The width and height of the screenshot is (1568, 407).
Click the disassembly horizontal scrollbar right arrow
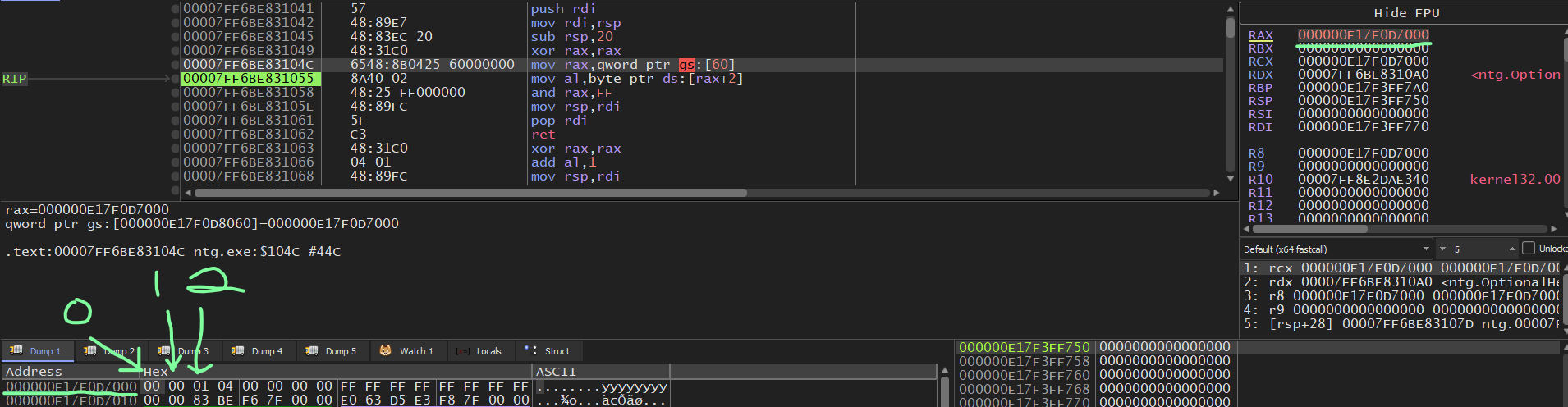1217,193
